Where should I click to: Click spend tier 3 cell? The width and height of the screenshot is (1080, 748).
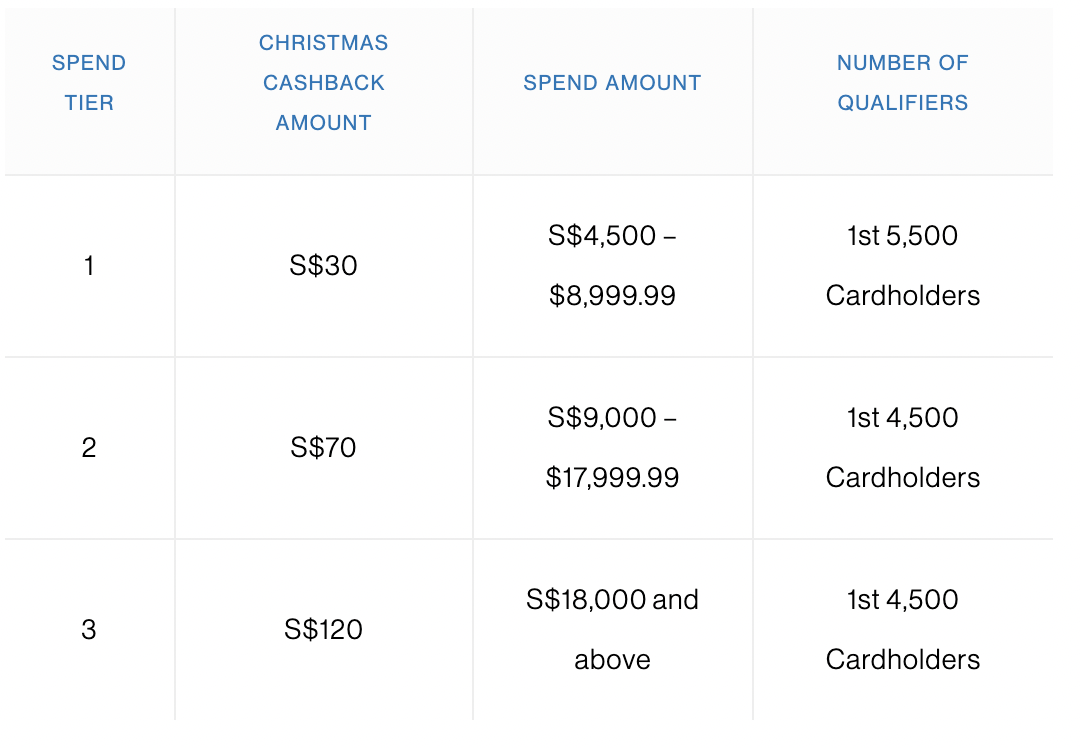coord(89,630)
